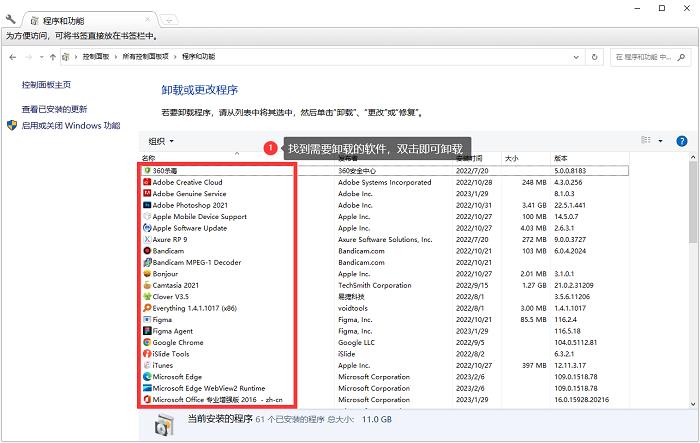Click the Axure RP 9 icon
Screen dimensions: 700x443
click(147, 239)
